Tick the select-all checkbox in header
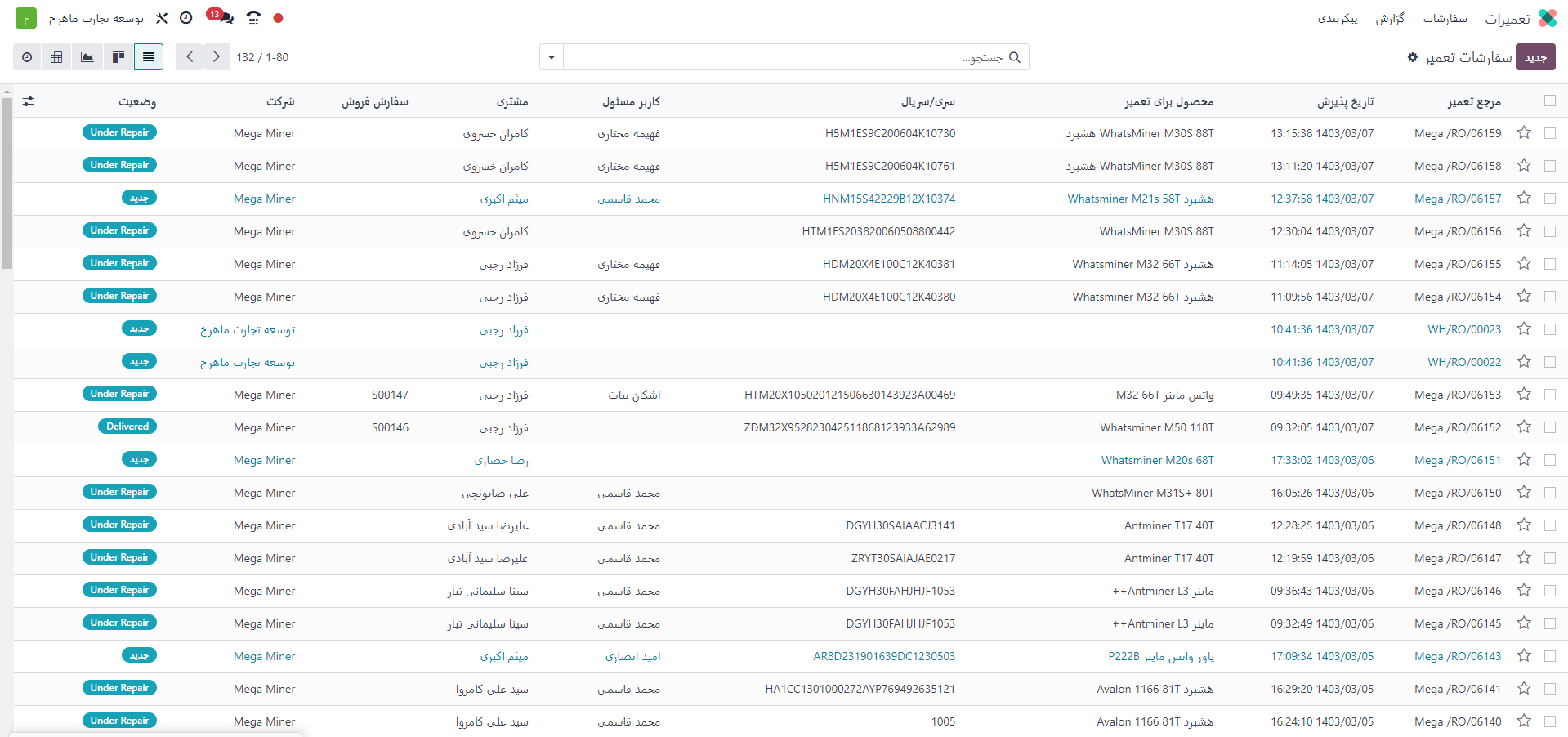Image resolution: width=1568 pixels, height=737 pixels. pyautogui.click(x=1549, y=101)
